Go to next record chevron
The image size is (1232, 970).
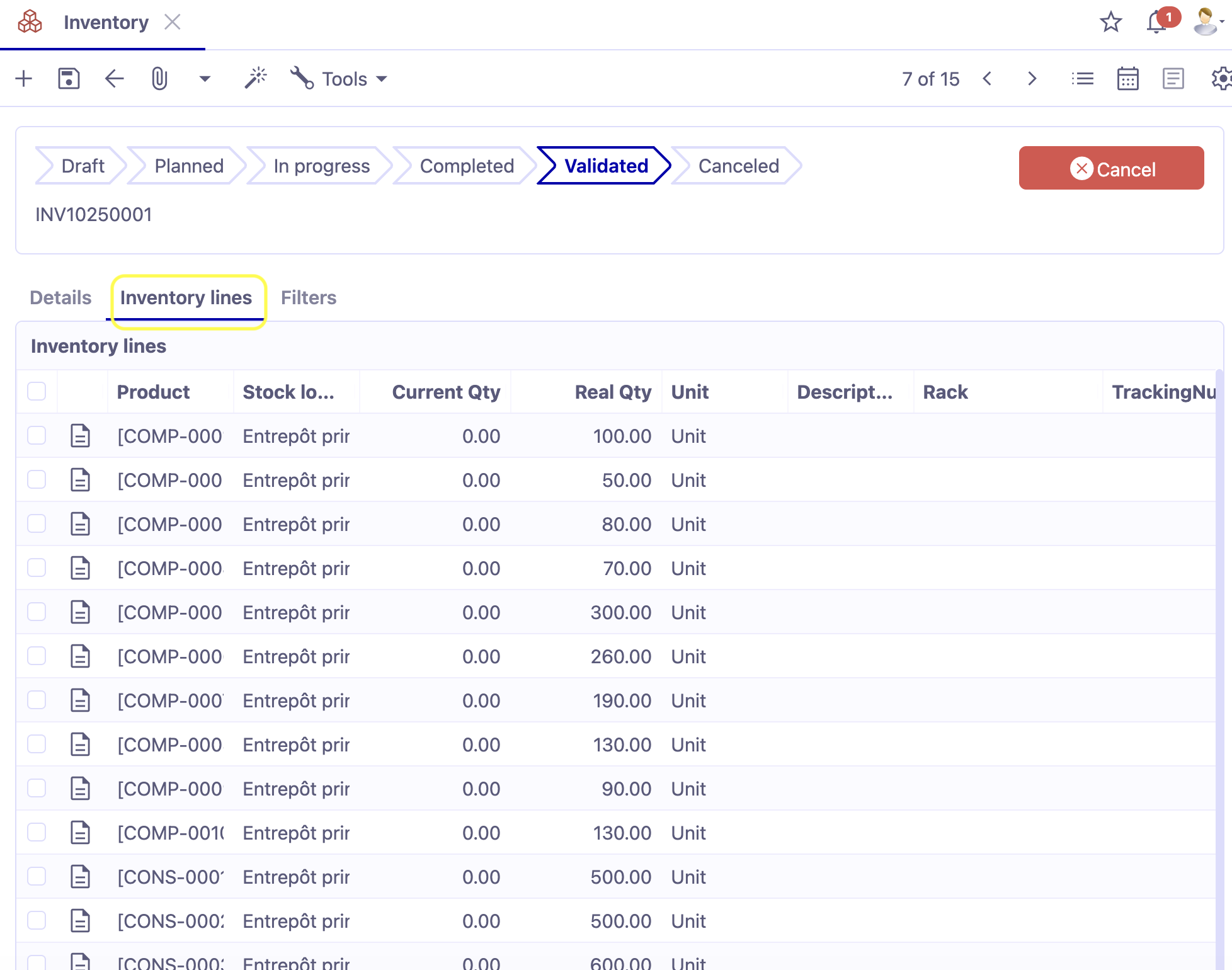pyautogui.click(x=1032, y=79)
